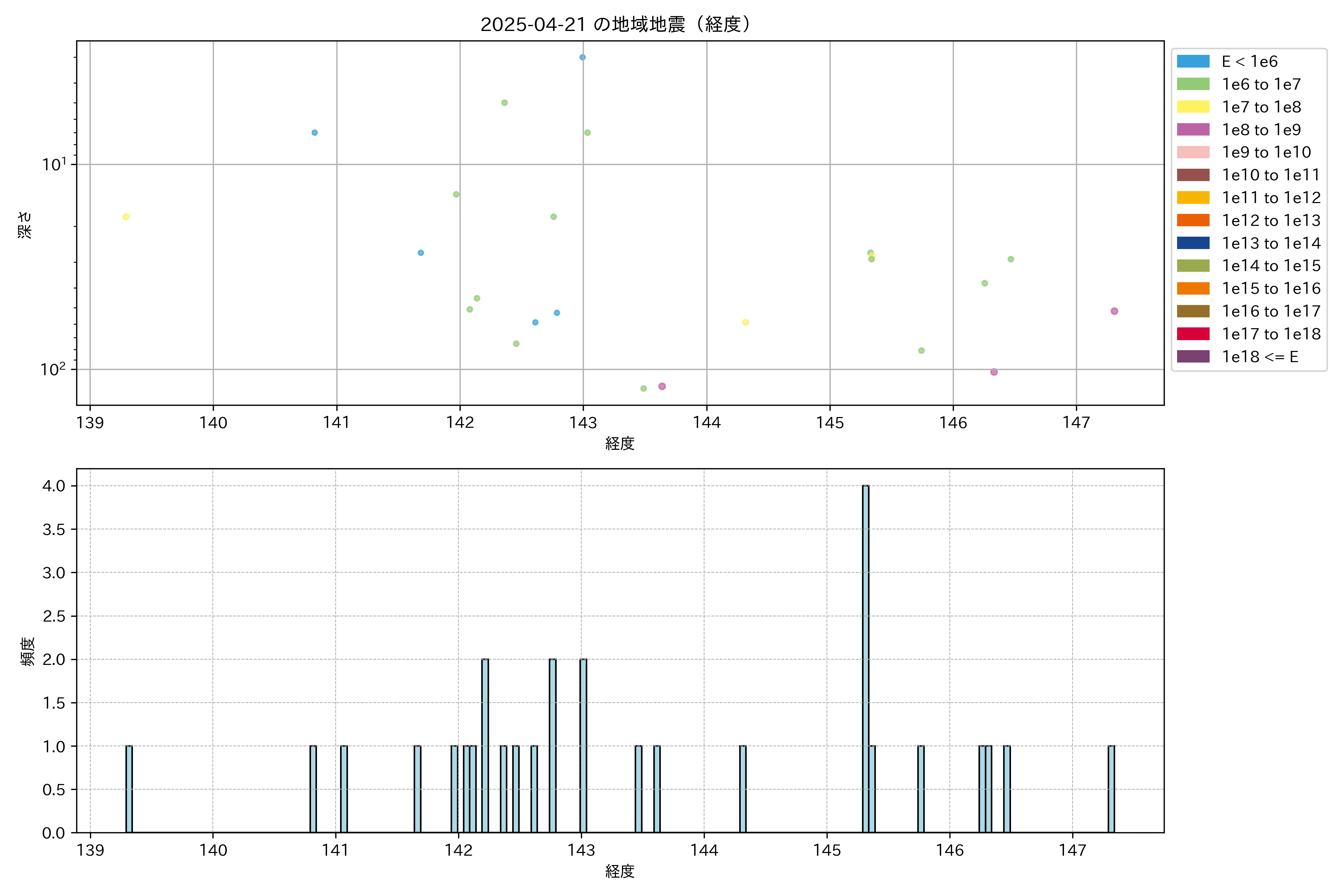Click the dark blue 1e13 to 1e14 swatch
1344x896 pixels.
pos(1192,243)
